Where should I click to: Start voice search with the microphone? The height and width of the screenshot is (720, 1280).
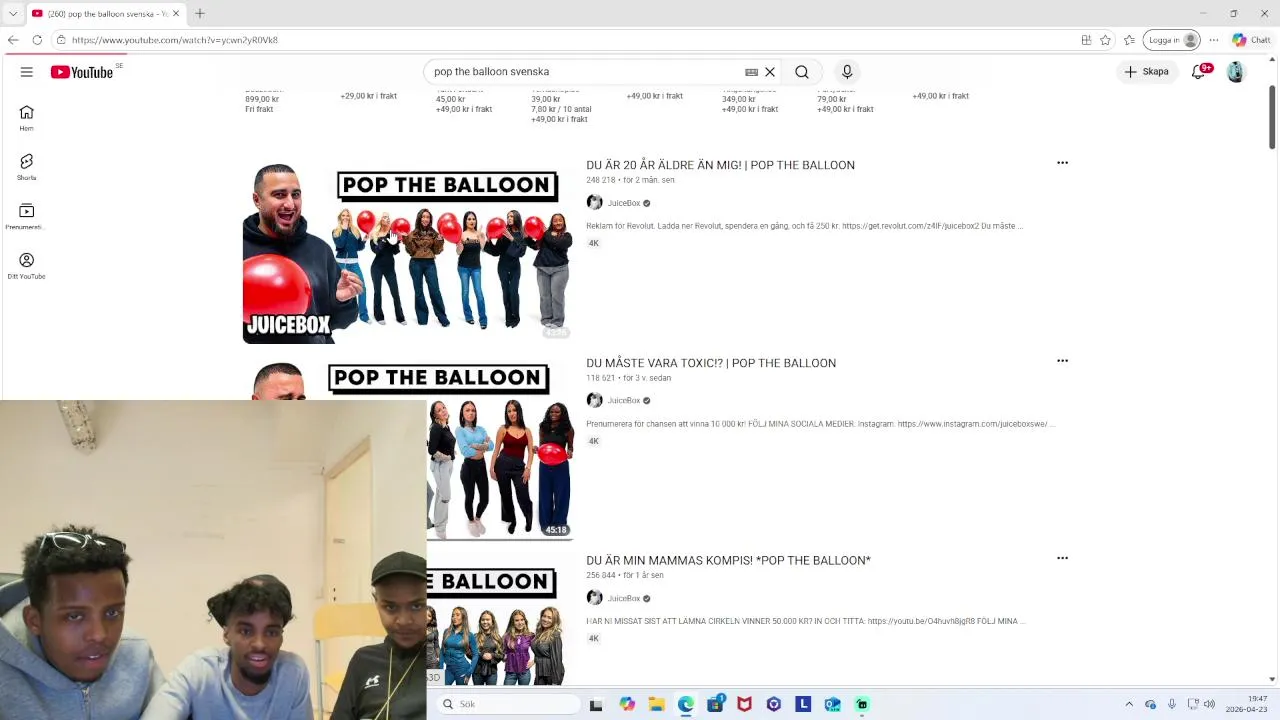click(847, 72)
